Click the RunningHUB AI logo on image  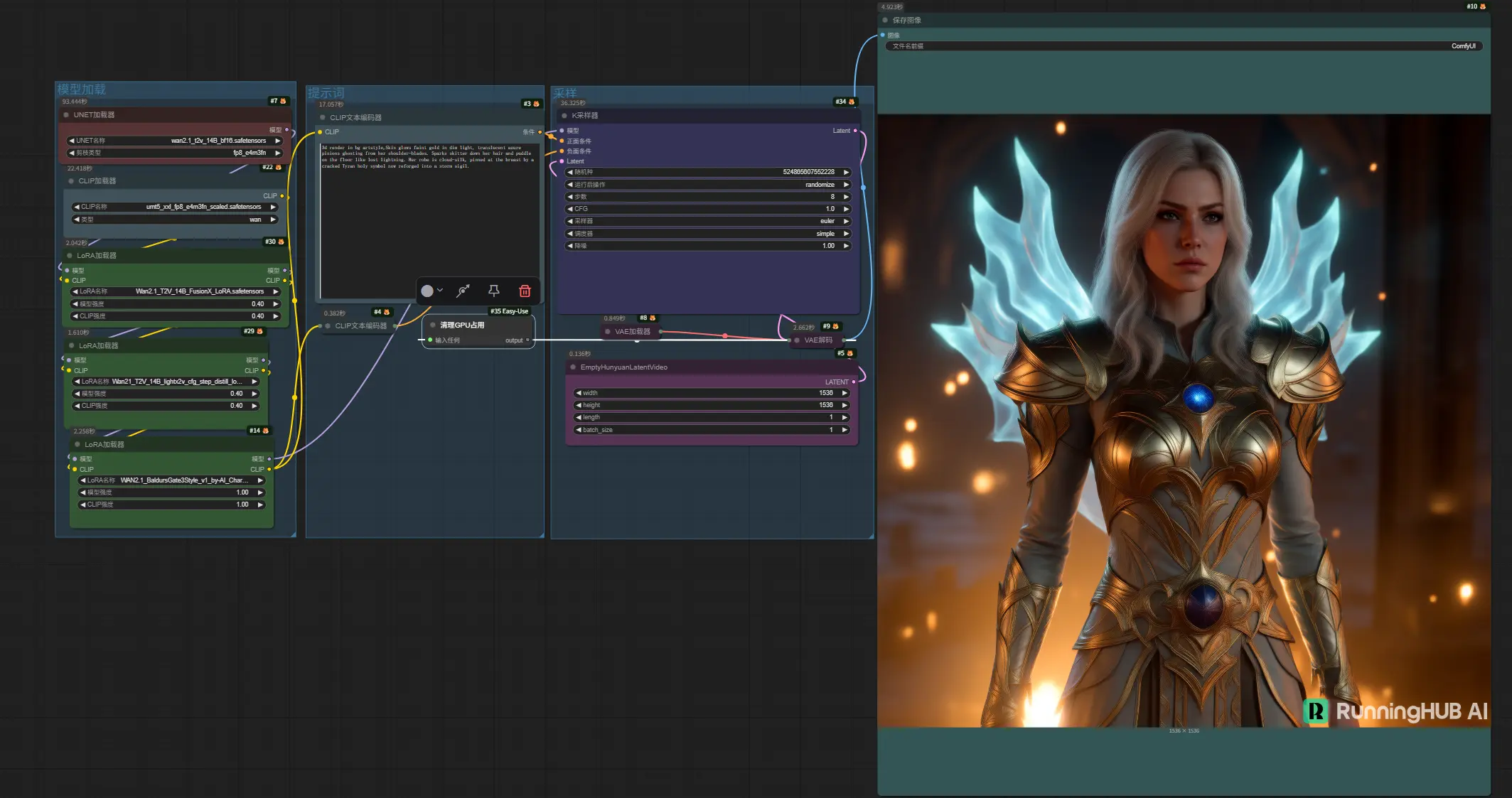coord(1395,711)
